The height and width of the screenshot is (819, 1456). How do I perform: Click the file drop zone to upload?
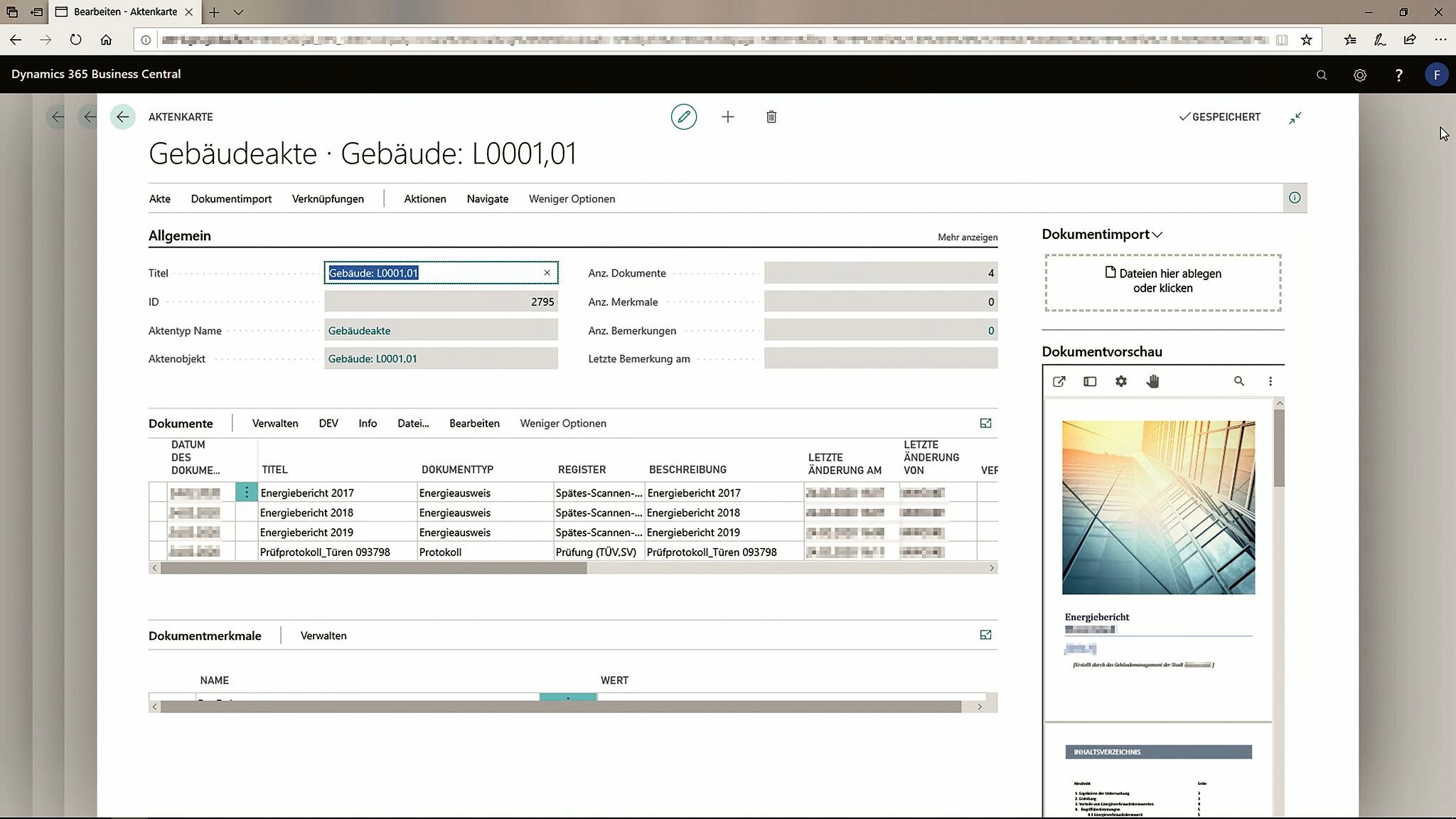coord(1162,282)
